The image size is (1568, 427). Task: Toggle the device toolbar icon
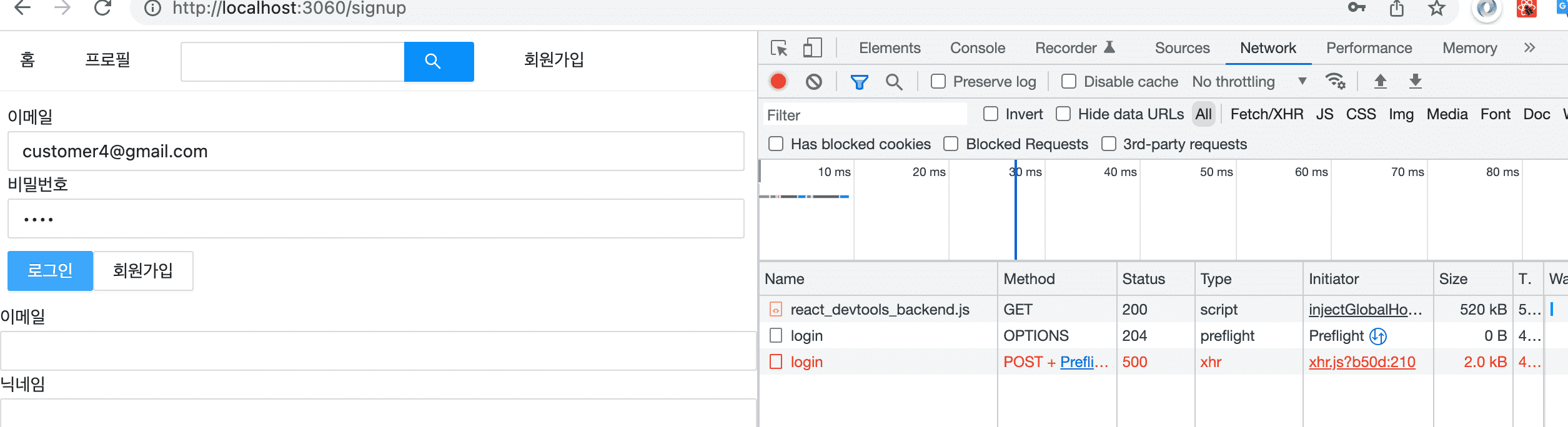(812, 48)
